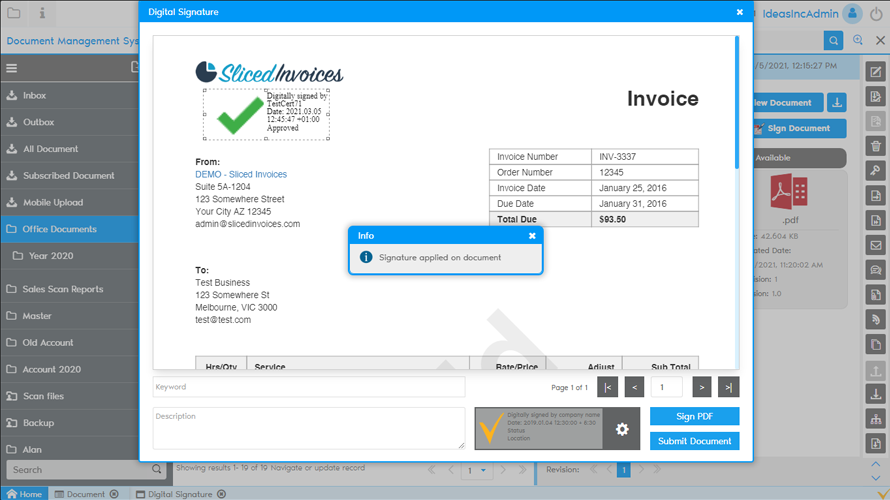This screenshot has height=500, width=890.
Task: Open the Account 2020 folder
Action: [69, 369]
